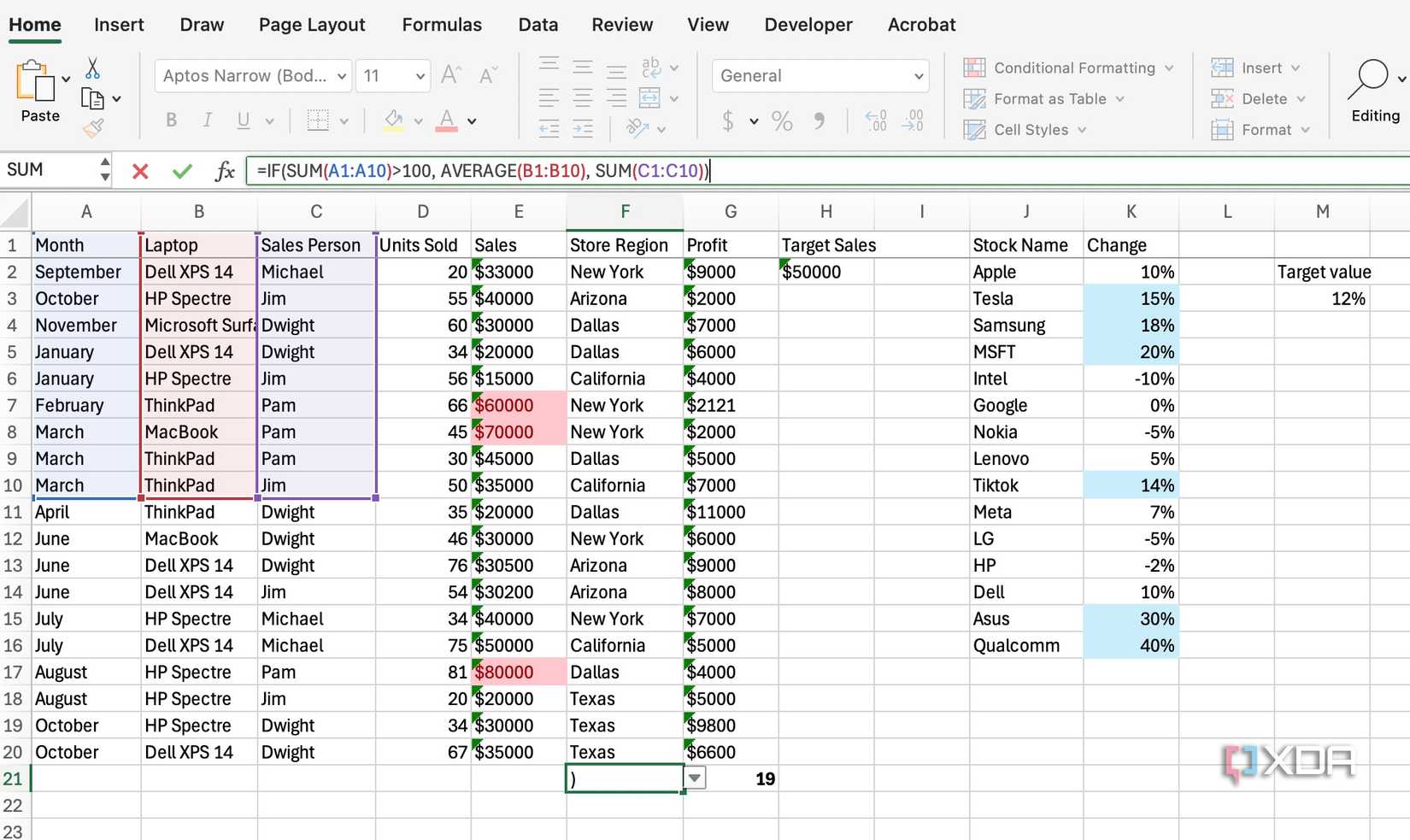Expand the General number format dropdown
This screenshot has height=840, width=1410.
pos(919,76)
